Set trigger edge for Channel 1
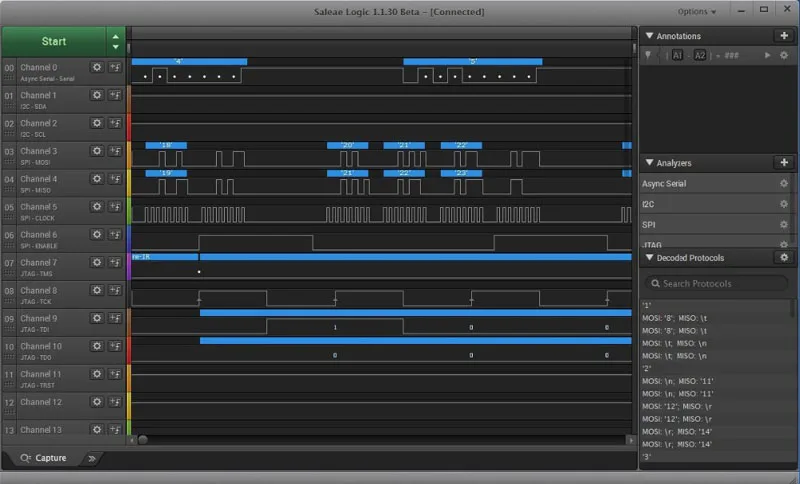The width and height of the screenshot is (800, 484). click(x=115, y=95)
